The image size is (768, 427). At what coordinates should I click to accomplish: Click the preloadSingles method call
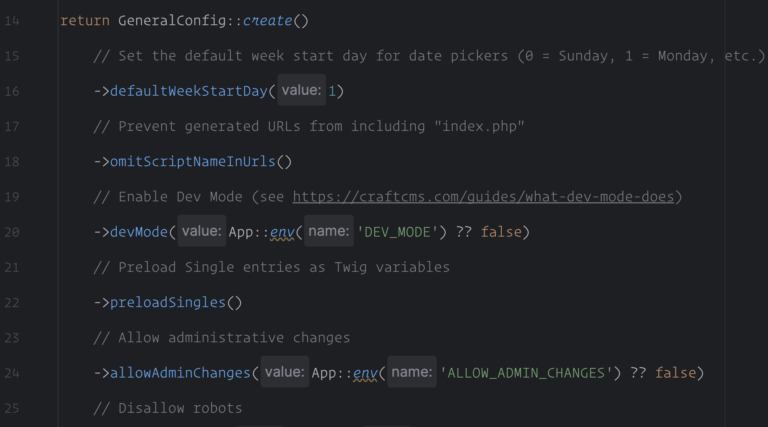[168, 302]
